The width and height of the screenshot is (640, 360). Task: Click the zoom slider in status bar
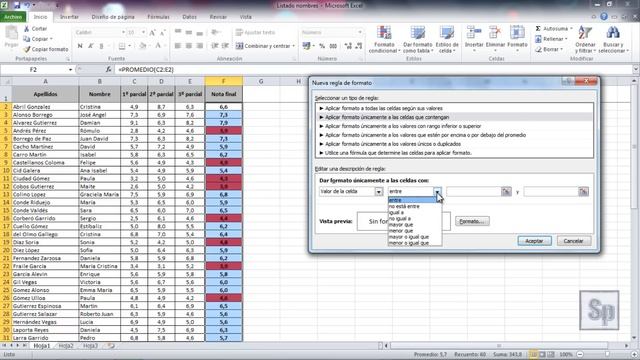tap(606, 354)
